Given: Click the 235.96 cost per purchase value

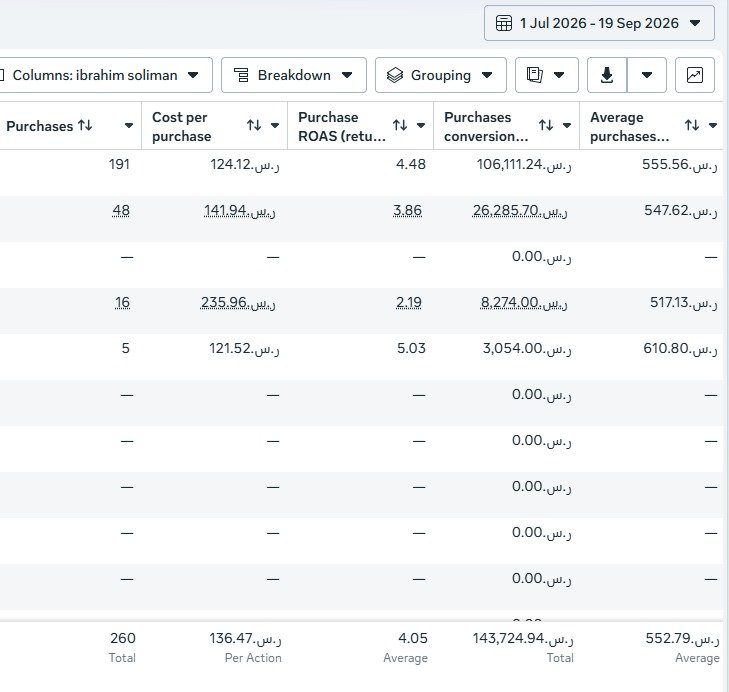Looking at the screenshot, I should click(x=238, y=303).
